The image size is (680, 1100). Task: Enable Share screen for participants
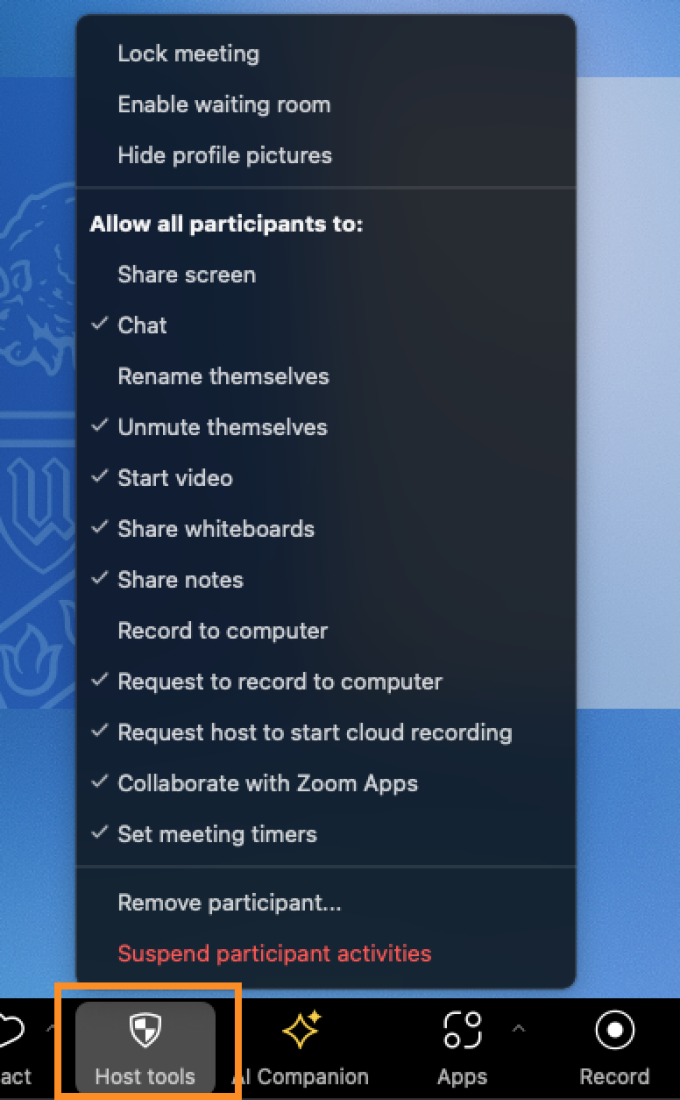coord(186,274)
